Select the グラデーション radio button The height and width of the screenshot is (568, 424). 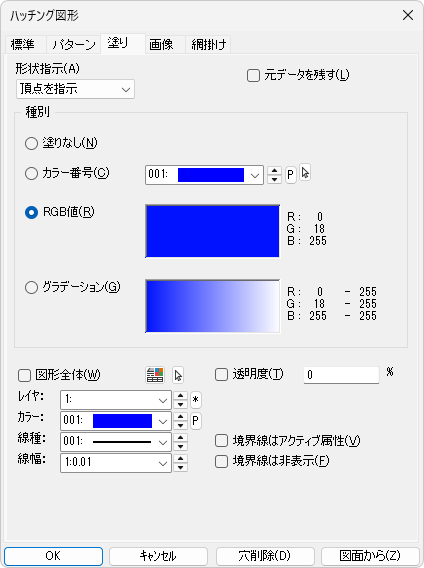pyautogui.click(x=32, y=288)
